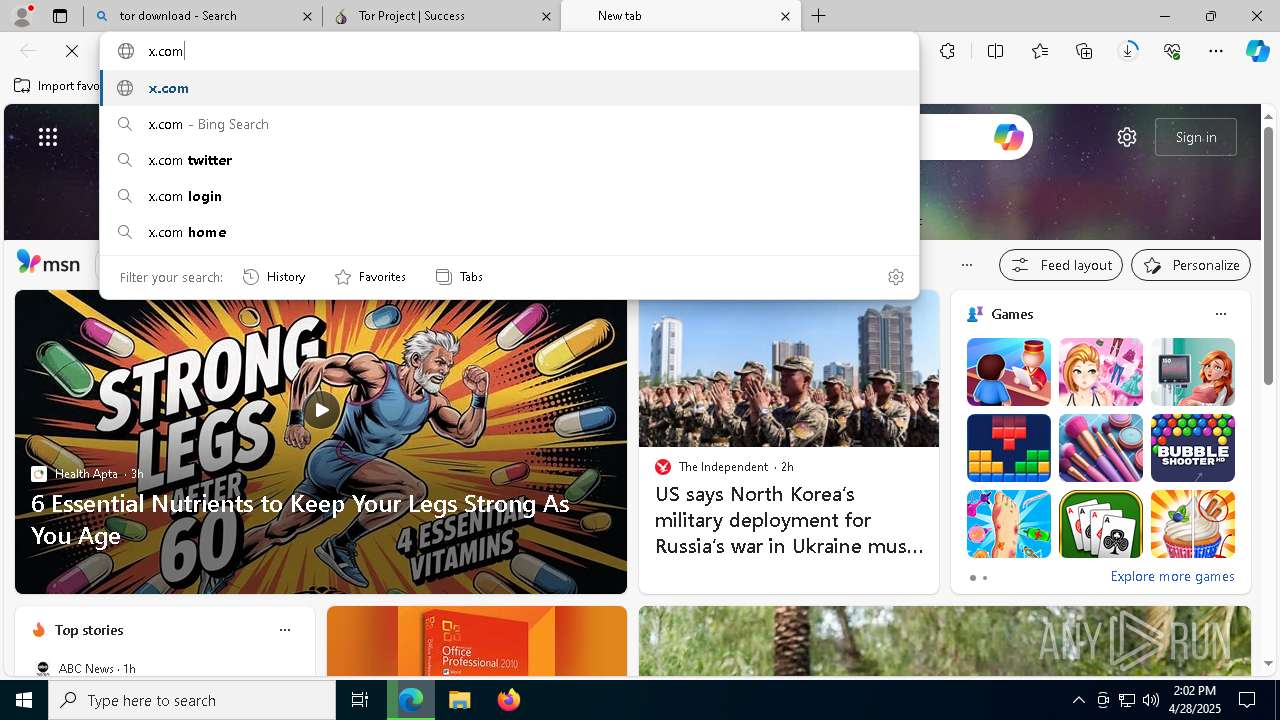Viewport: 1280px width, 720px height.
Task: Open Task View on the taskbar
Action: [360, 700]
